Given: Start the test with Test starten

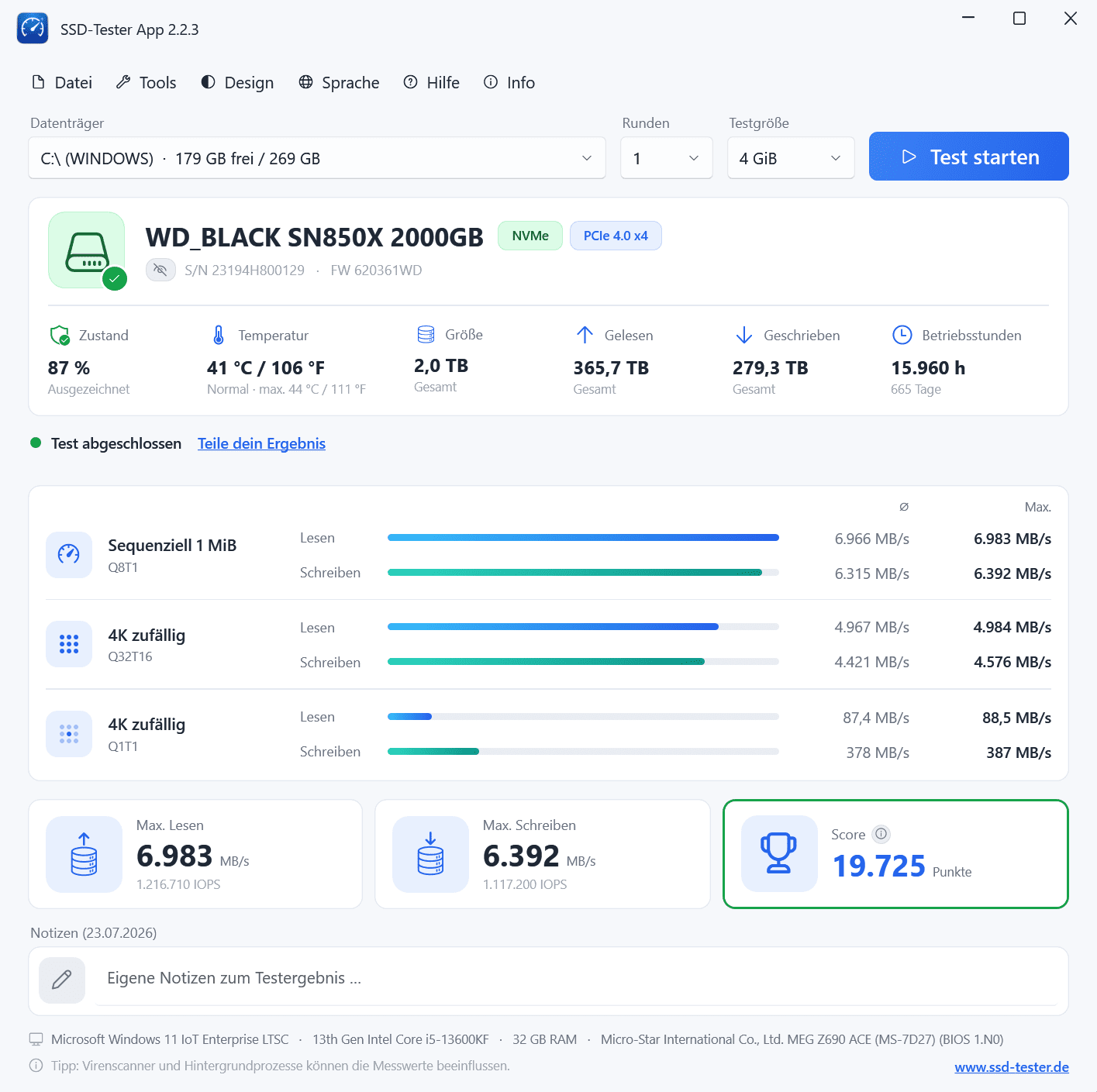Looking at the screenshot, I should 969,157.
